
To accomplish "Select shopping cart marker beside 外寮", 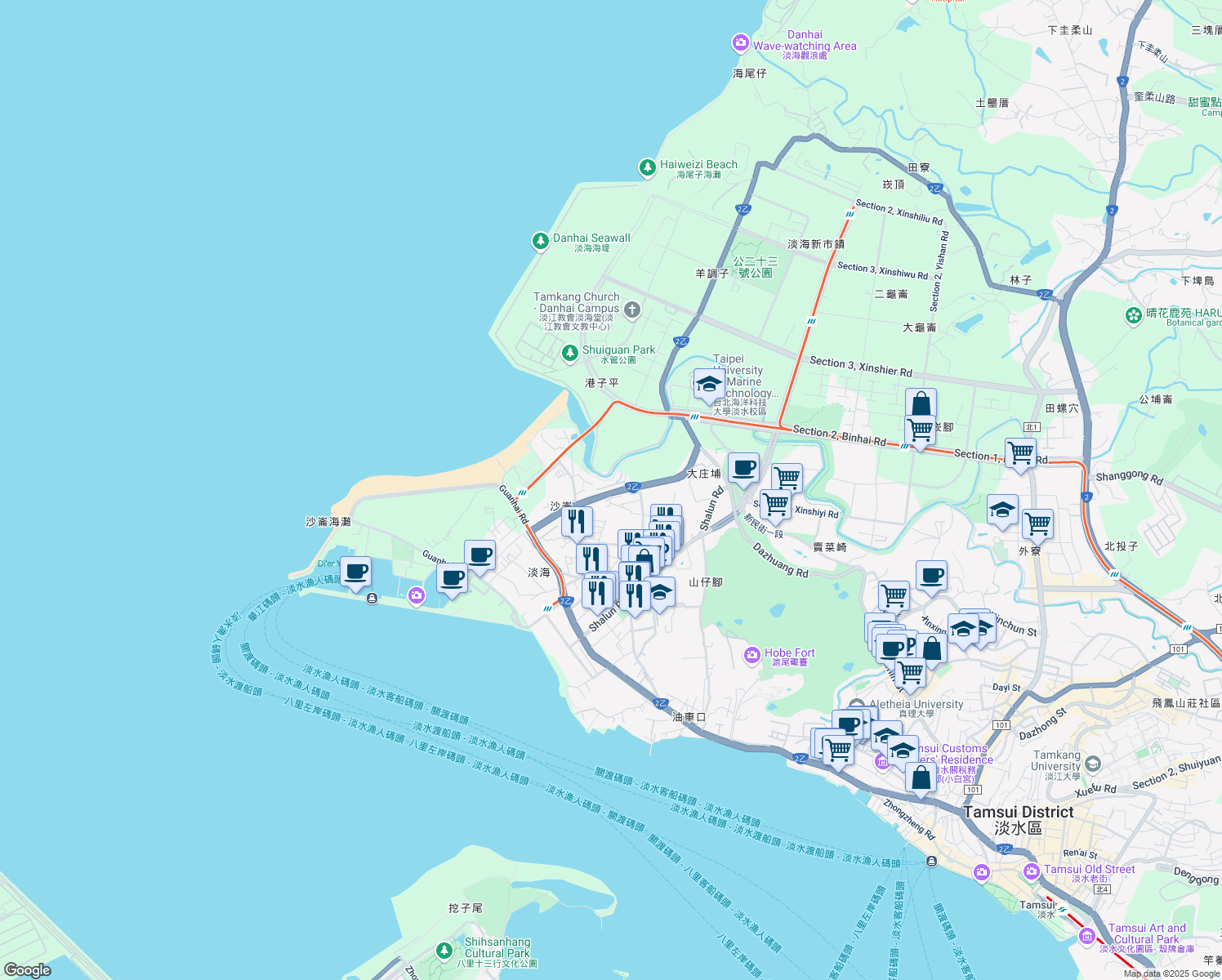I will 1037,525.
